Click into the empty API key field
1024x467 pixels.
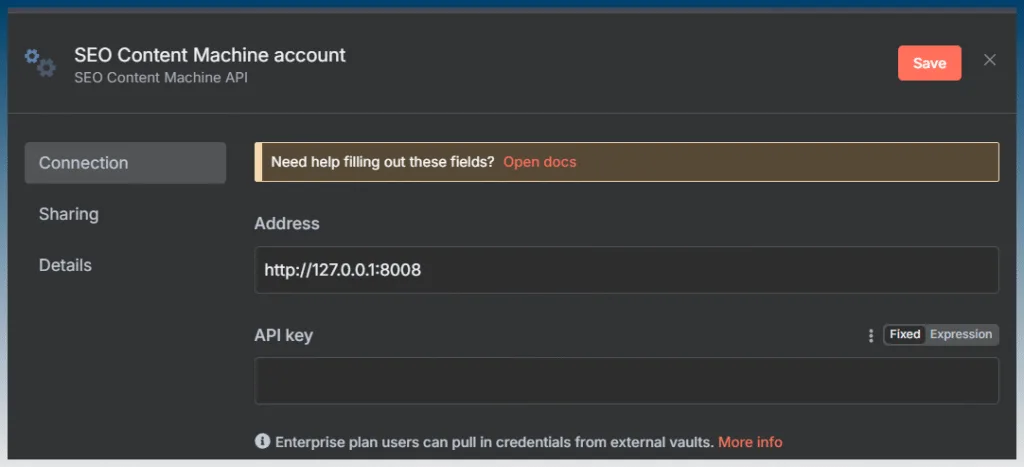(626, 381)
